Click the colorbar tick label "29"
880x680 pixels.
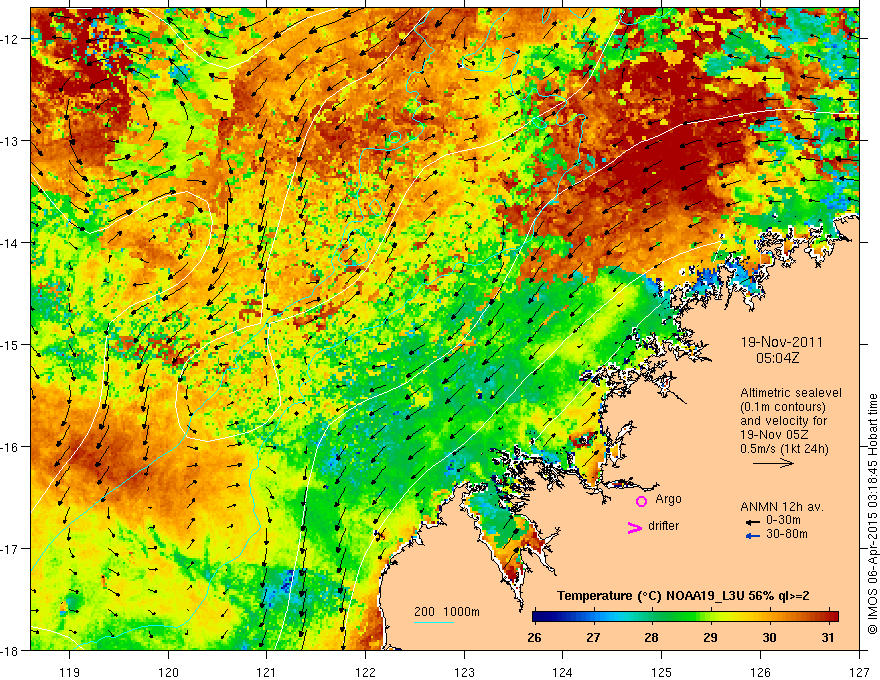pyautogui.click(x=711, y=637)
